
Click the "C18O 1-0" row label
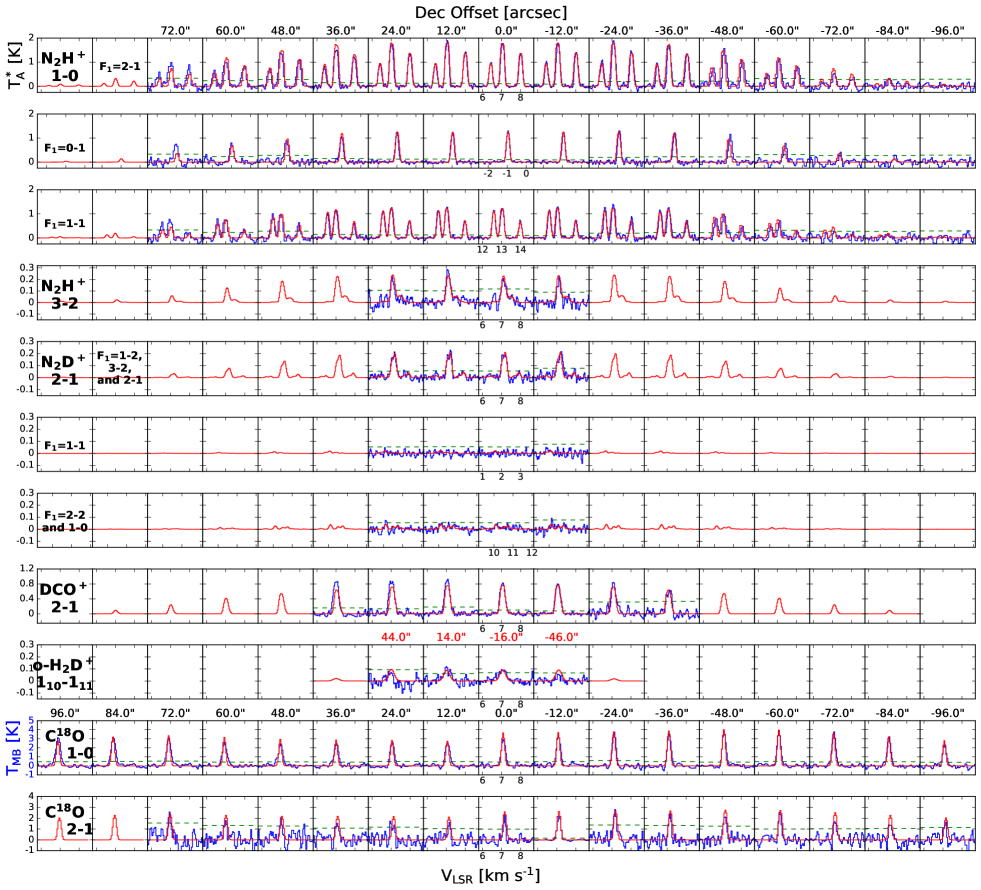[69, 744]
